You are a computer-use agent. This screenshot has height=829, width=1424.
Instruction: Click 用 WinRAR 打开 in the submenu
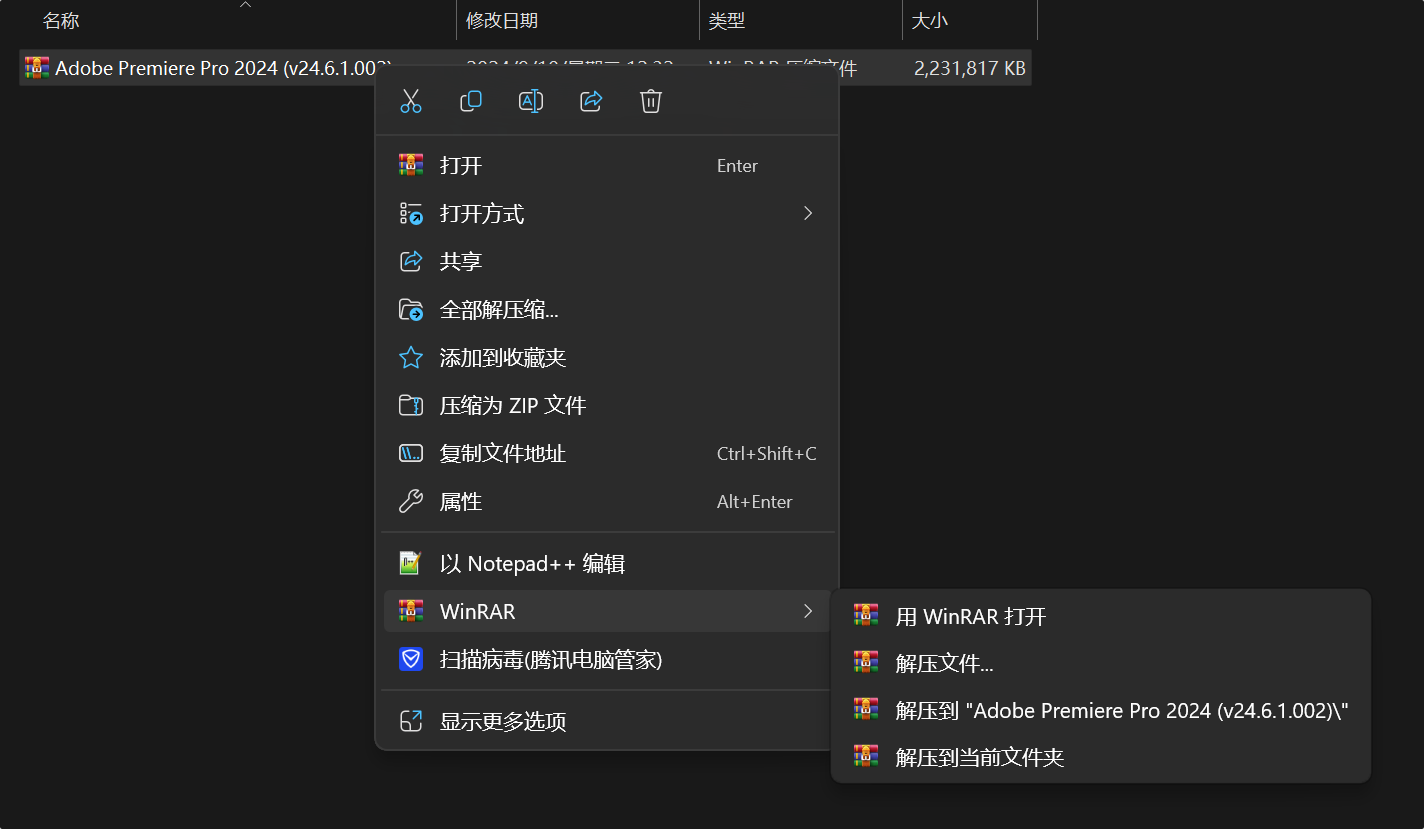pos(970,617)
